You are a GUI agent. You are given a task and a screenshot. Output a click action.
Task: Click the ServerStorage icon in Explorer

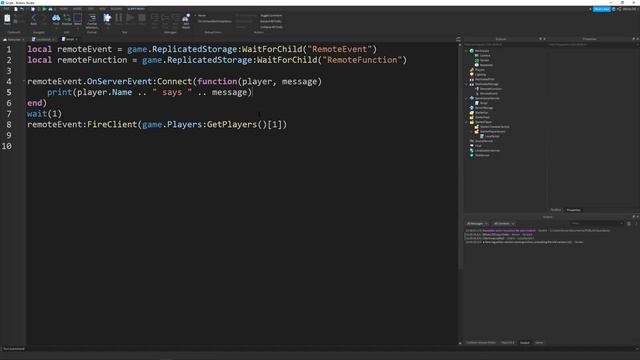(472, 108)
